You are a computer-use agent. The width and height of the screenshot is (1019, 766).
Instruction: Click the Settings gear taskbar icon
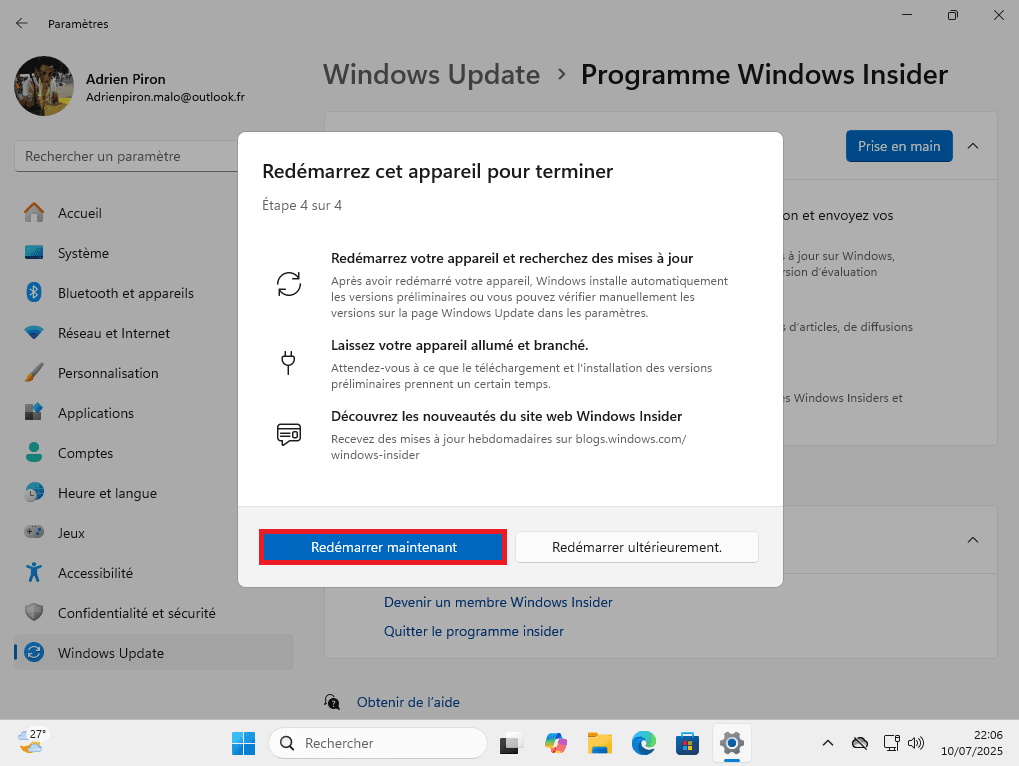(x=732, y=743)
